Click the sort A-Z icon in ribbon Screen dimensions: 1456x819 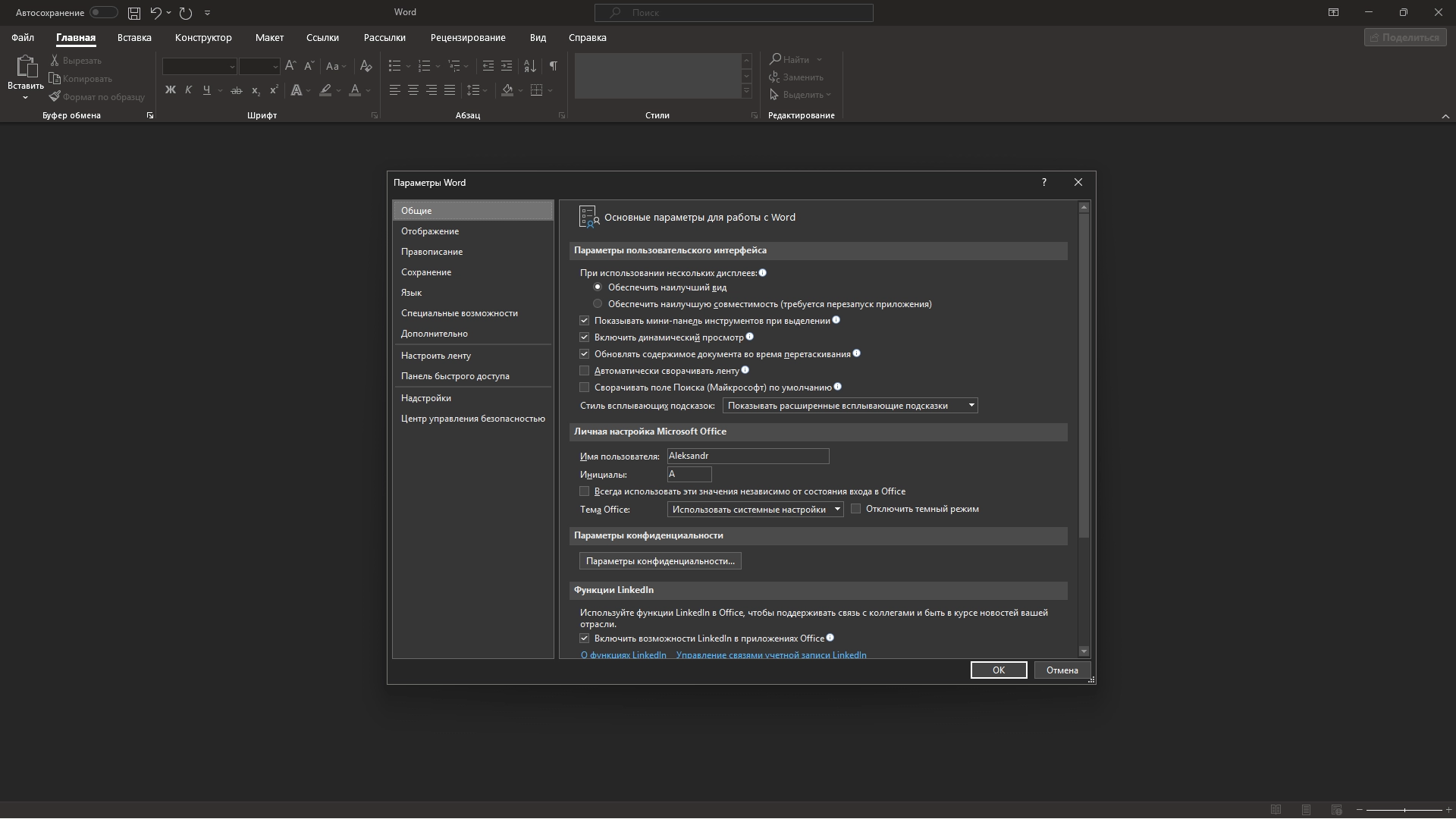(x=530, y=66)
